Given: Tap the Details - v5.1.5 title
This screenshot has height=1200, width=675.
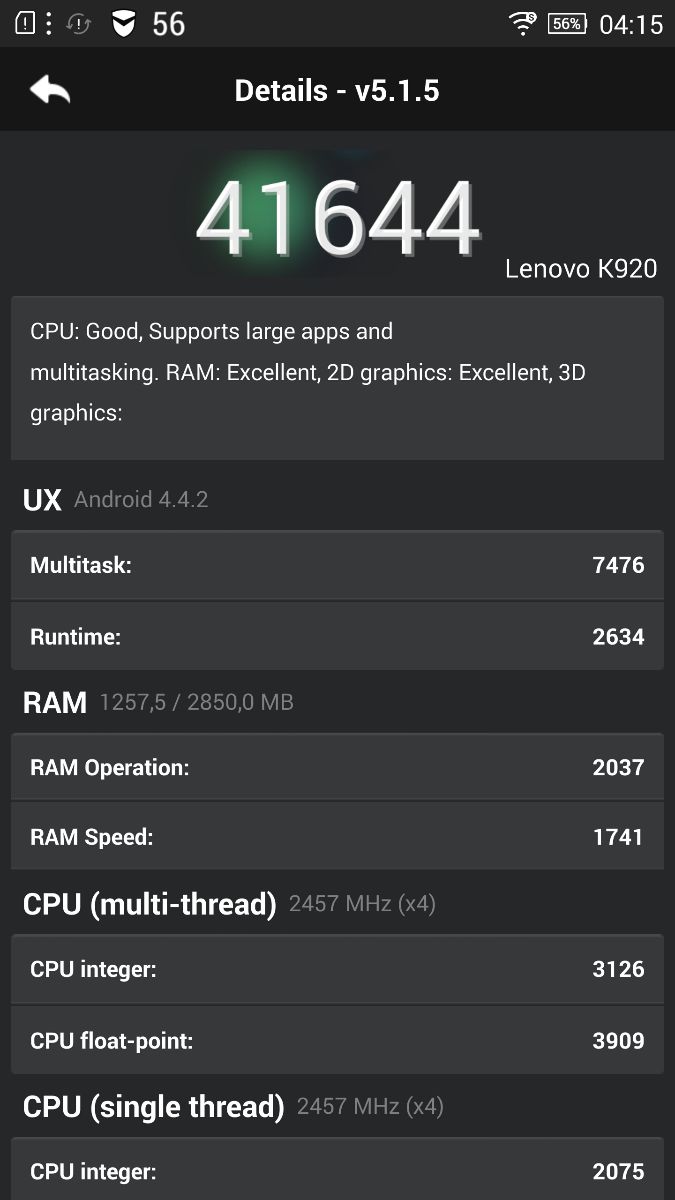Looking at the screenshot, I should (337, 91).
